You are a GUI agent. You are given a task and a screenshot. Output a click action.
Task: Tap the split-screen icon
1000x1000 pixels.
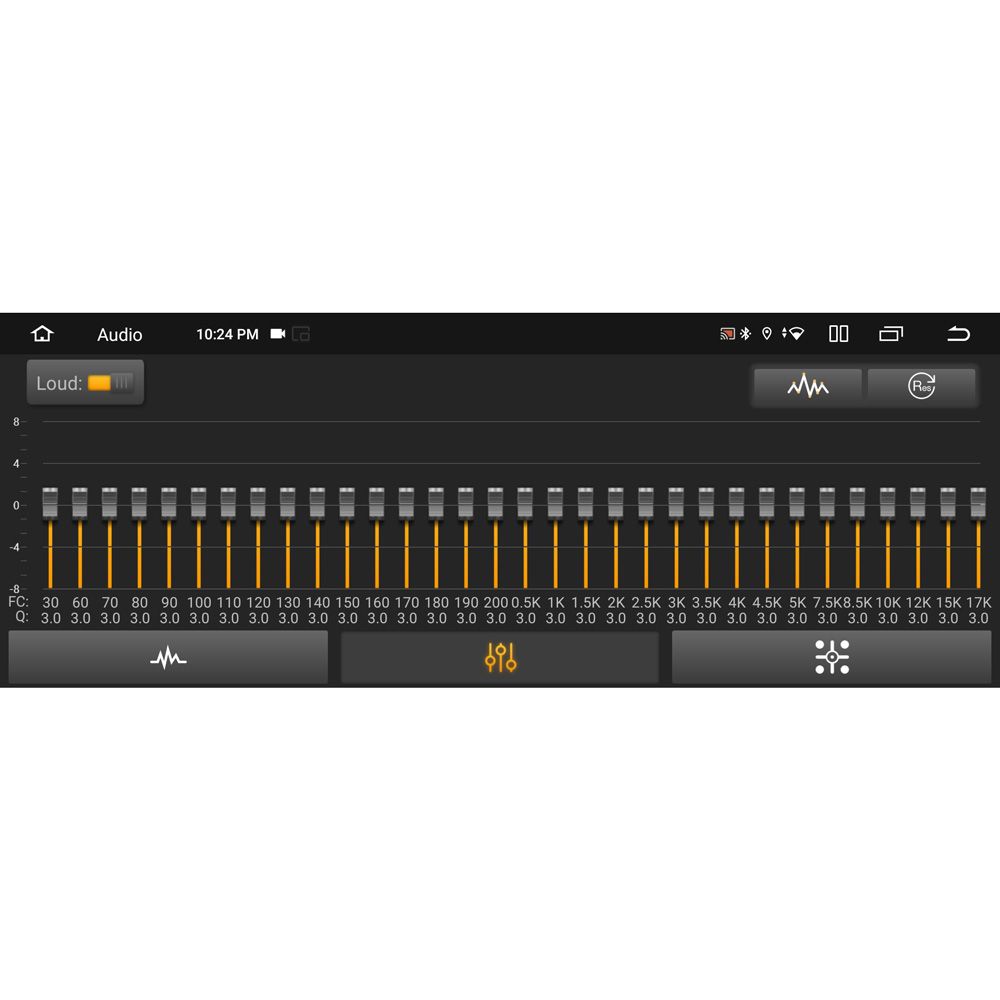(x=839, y=334)
